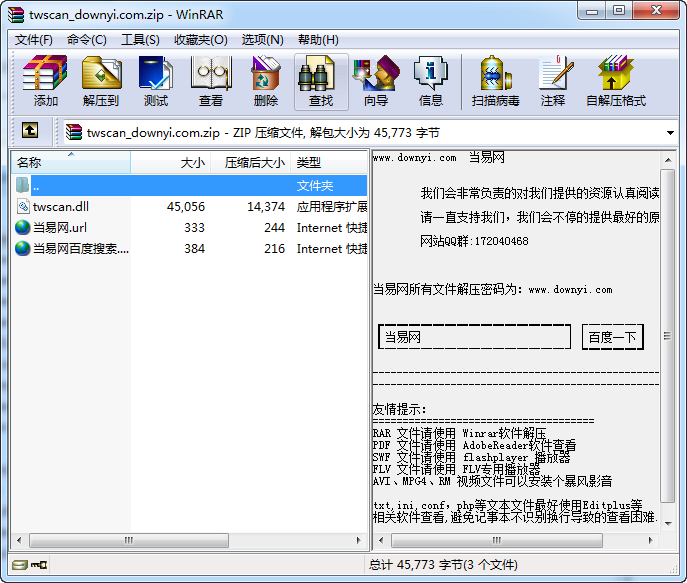Select the 当易网.url file name

[60, 227]
